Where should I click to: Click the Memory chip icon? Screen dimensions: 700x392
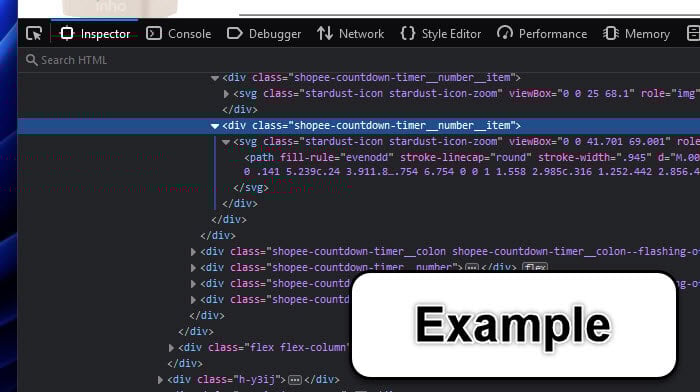(x=611, y=33)
